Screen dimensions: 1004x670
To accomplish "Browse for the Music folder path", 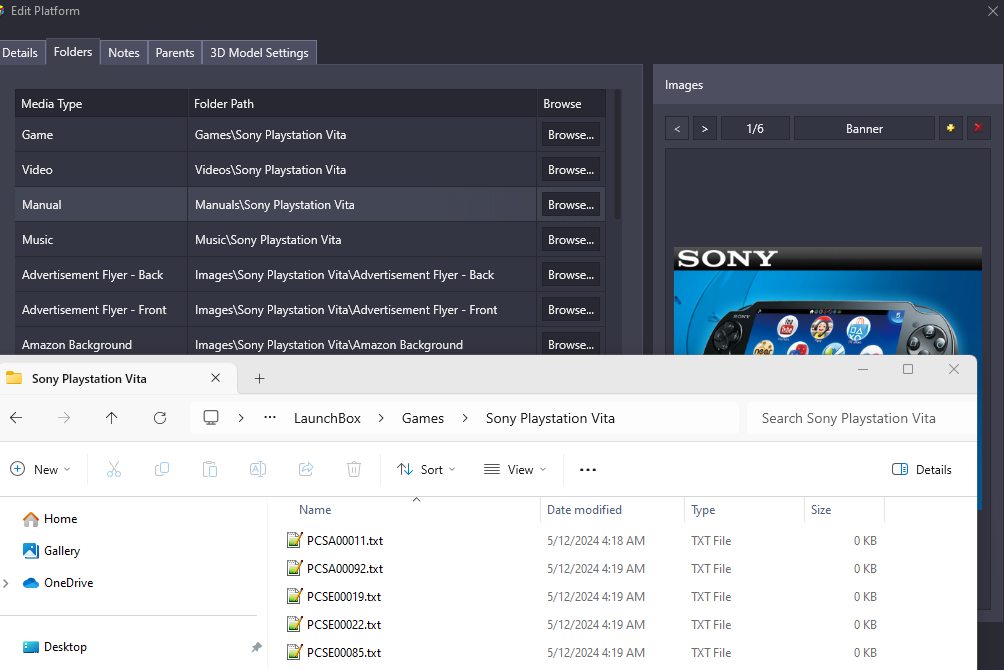I will click(x=571, y=240).
